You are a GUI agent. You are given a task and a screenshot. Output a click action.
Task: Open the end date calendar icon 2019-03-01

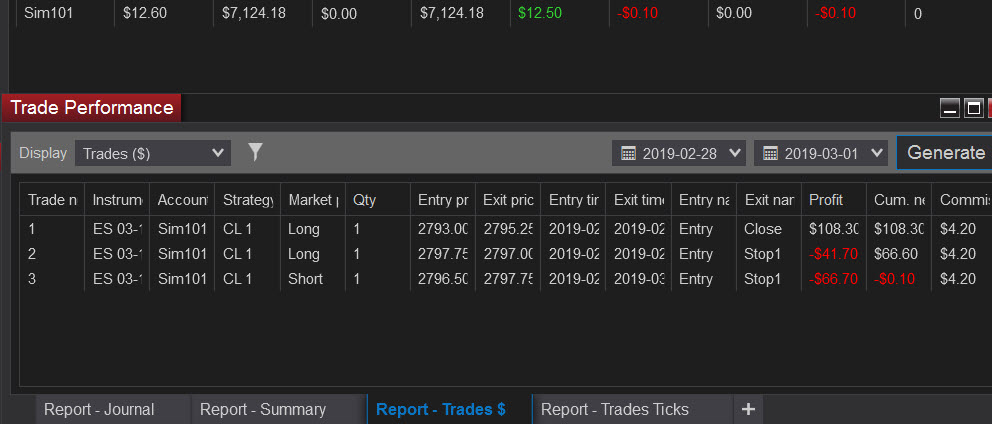(770, 153)
